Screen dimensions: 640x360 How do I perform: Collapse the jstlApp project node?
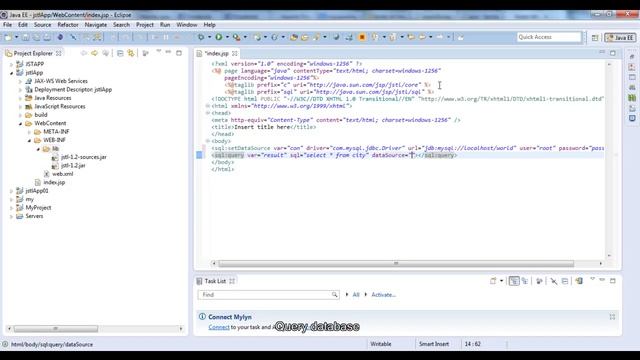tap(11, 73)
